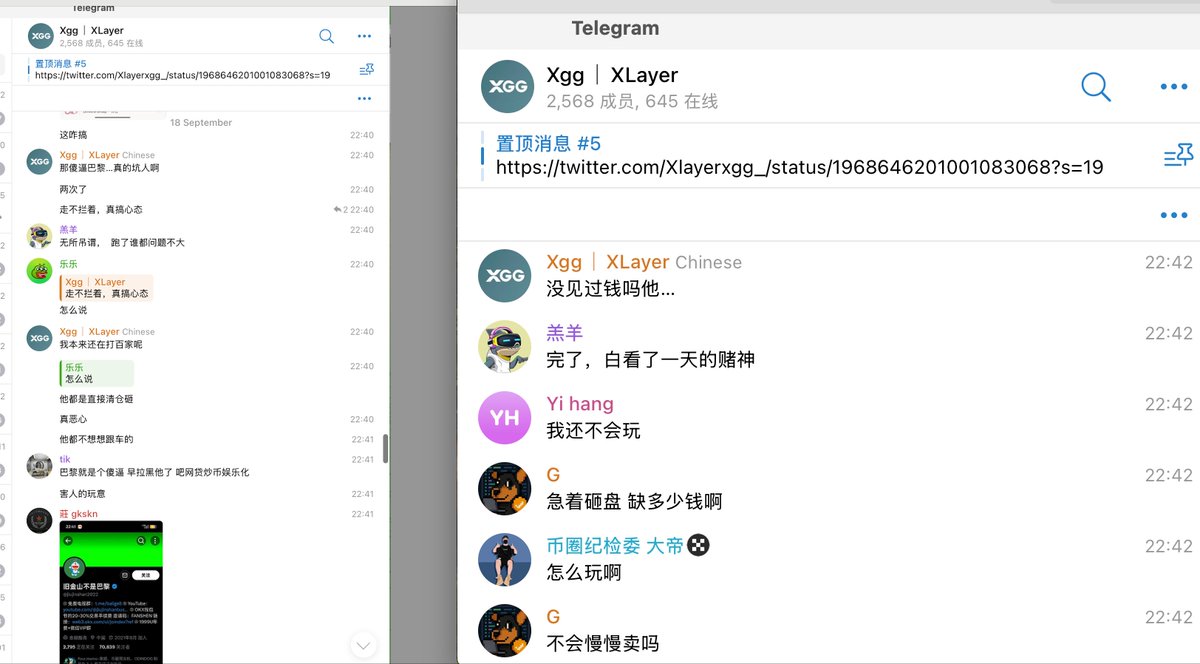The width and height of the screenshot is (1200, 664).
Task: Click message 怎么玩啊
Action: point(584,573)
